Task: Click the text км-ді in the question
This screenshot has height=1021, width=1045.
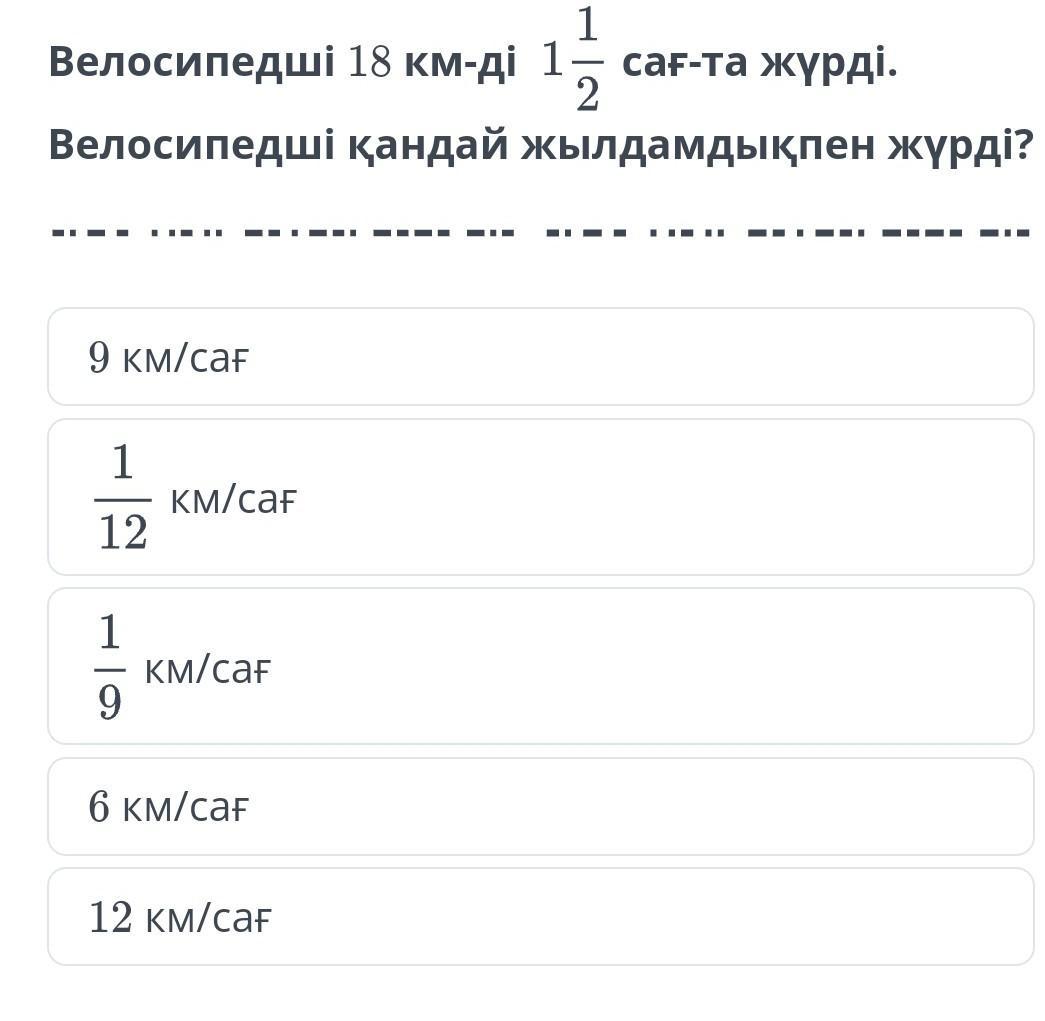Action: 460,64
